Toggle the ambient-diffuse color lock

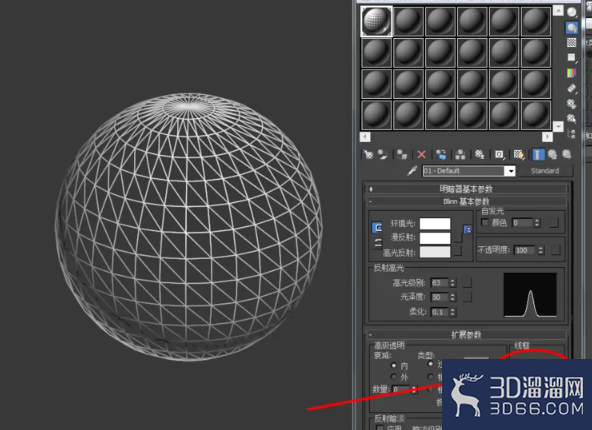coord(377,228)
